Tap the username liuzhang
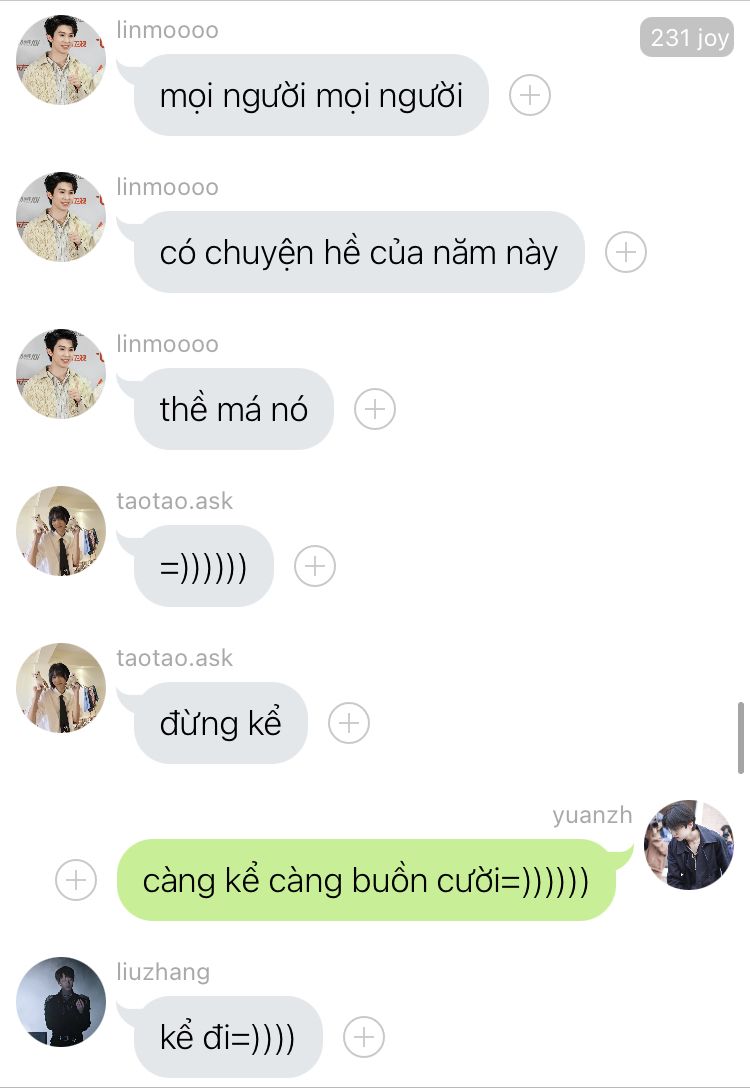The height and width of the screenshot is (1089, 750). [163, 972]
